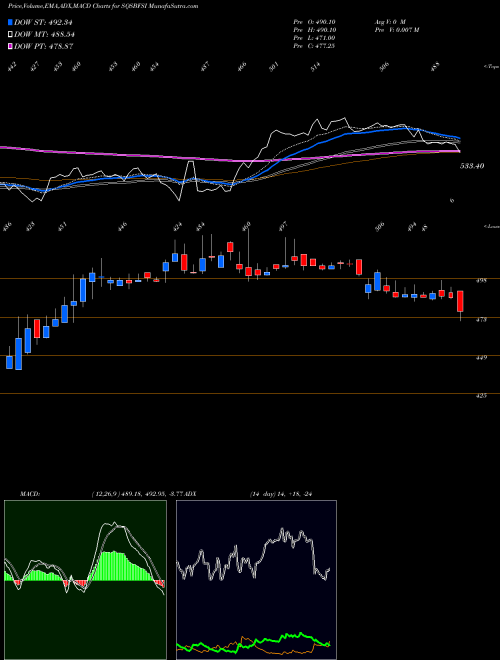Click the last large red candlestick
500x660 pixels.
pos(460,301)
